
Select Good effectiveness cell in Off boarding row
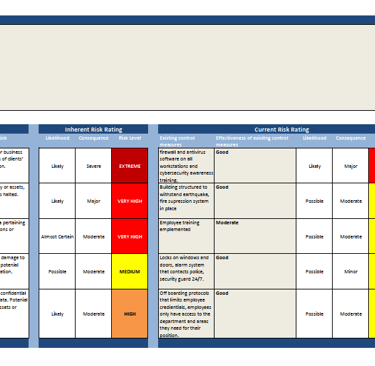point(255,314)
